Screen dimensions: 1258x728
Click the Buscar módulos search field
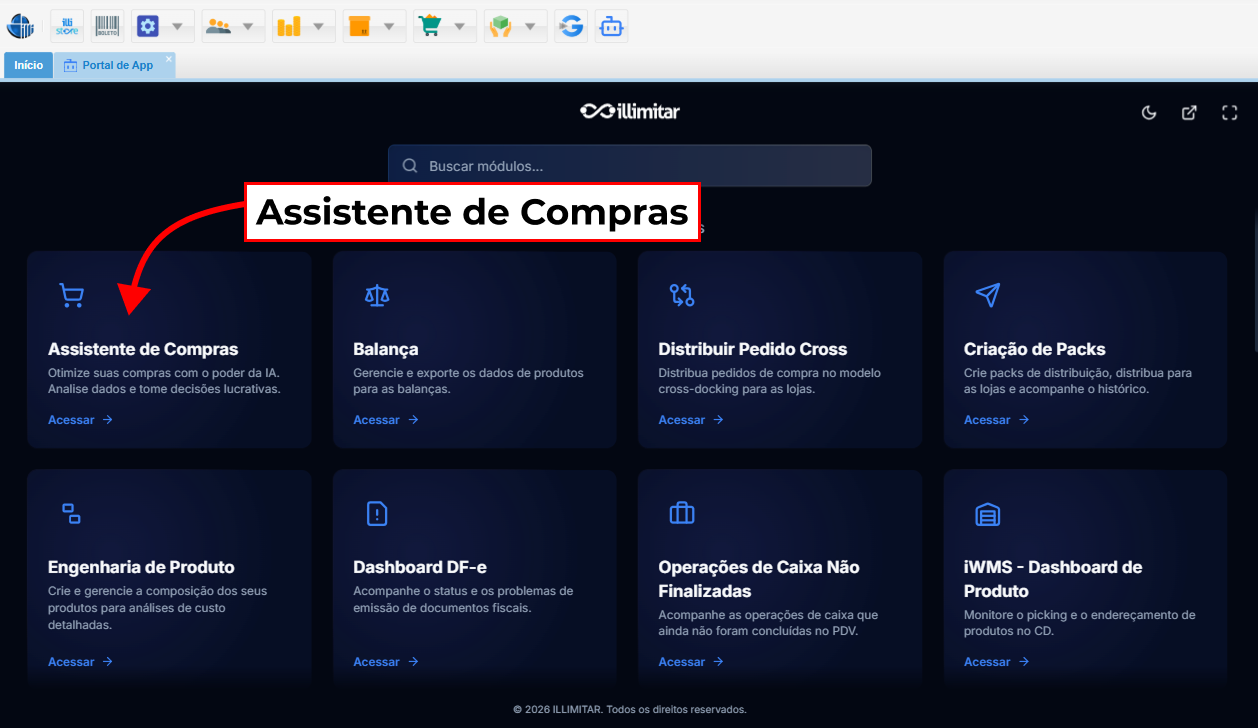pos(630,166)
